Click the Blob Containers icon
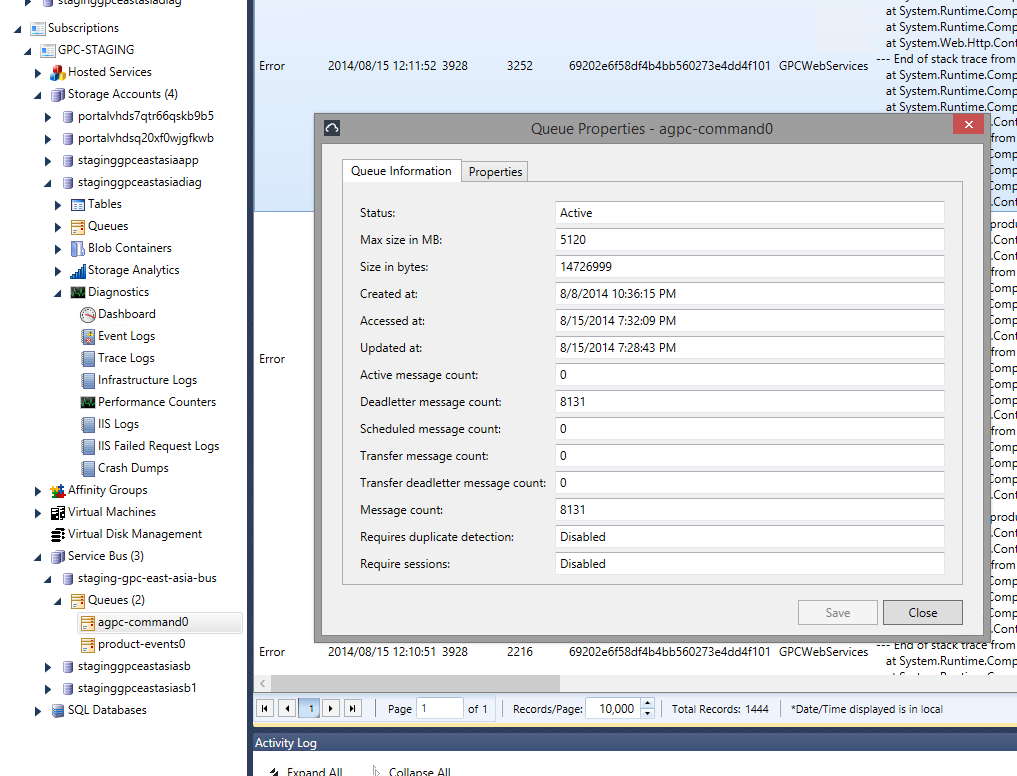 (78, 248)
